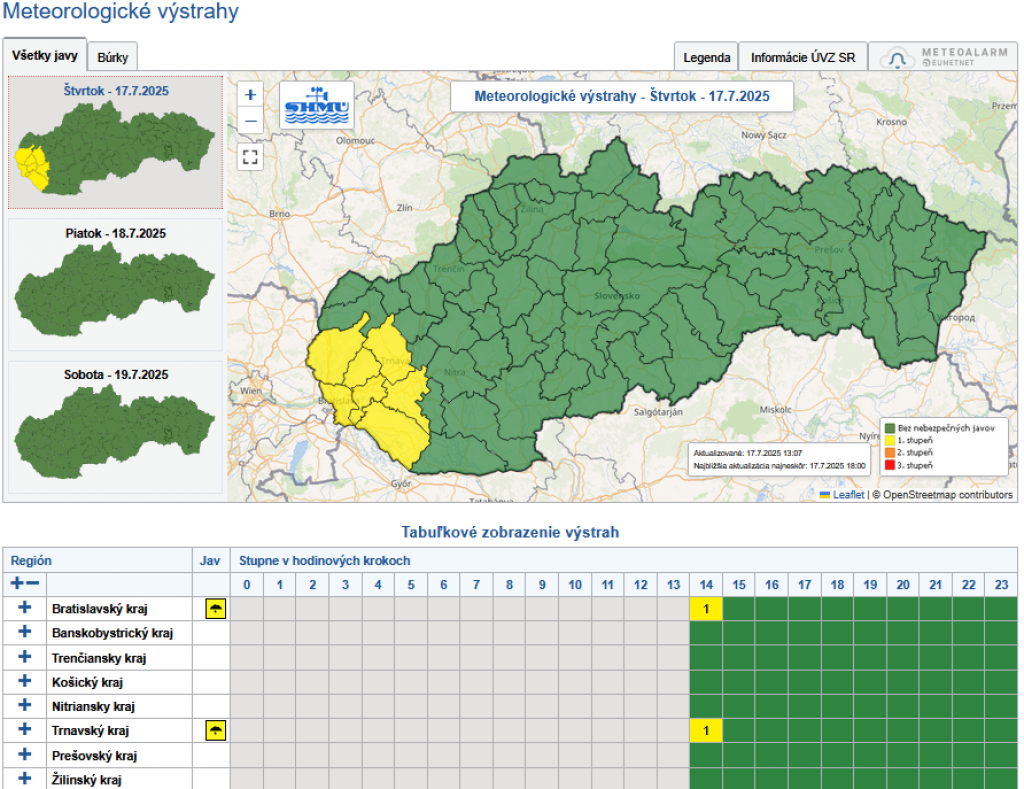
Task: Select the Všetky javy tab
Action: (45, 56)
